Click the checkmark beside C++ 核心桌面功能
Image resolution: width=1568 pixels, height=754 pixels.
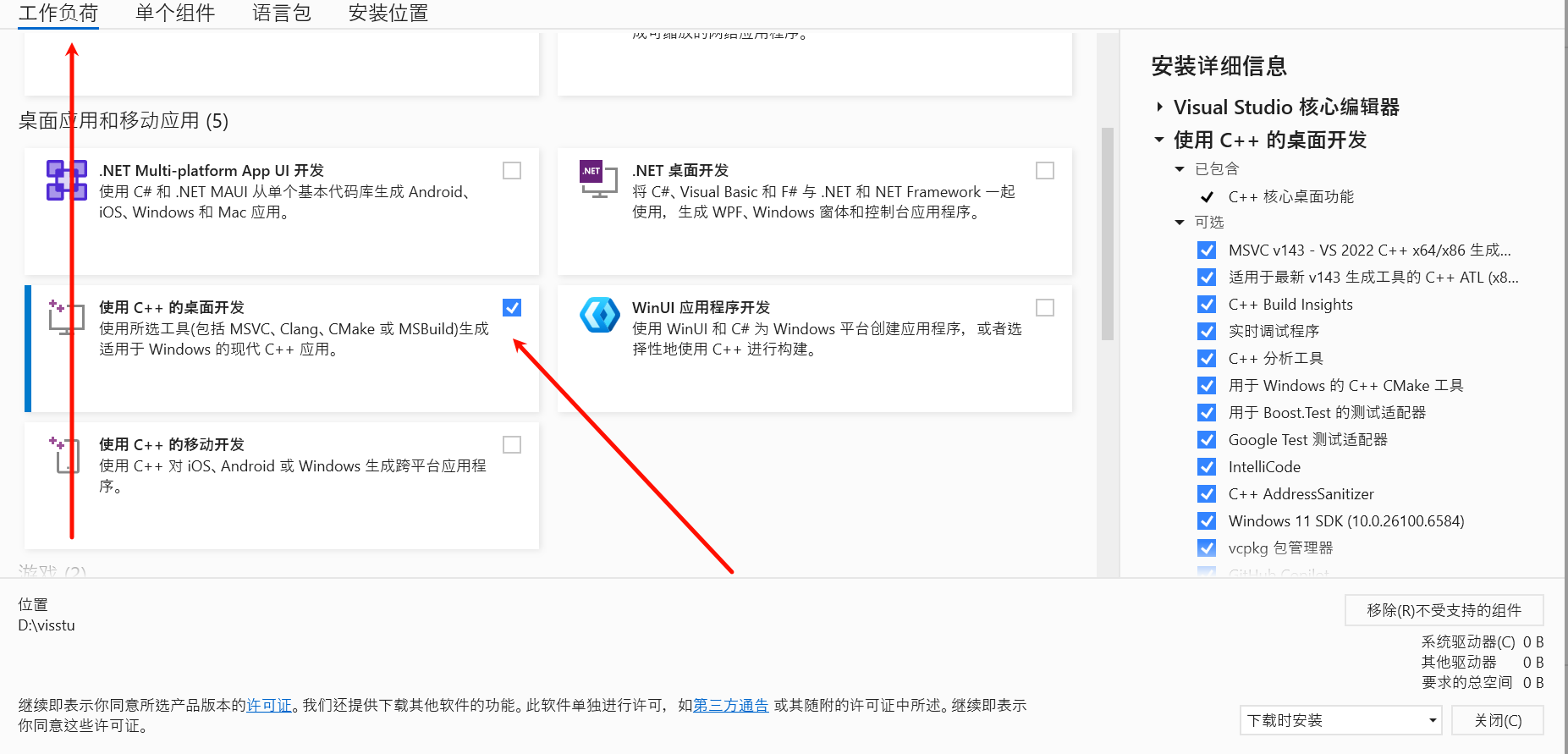pos(1208,197)
